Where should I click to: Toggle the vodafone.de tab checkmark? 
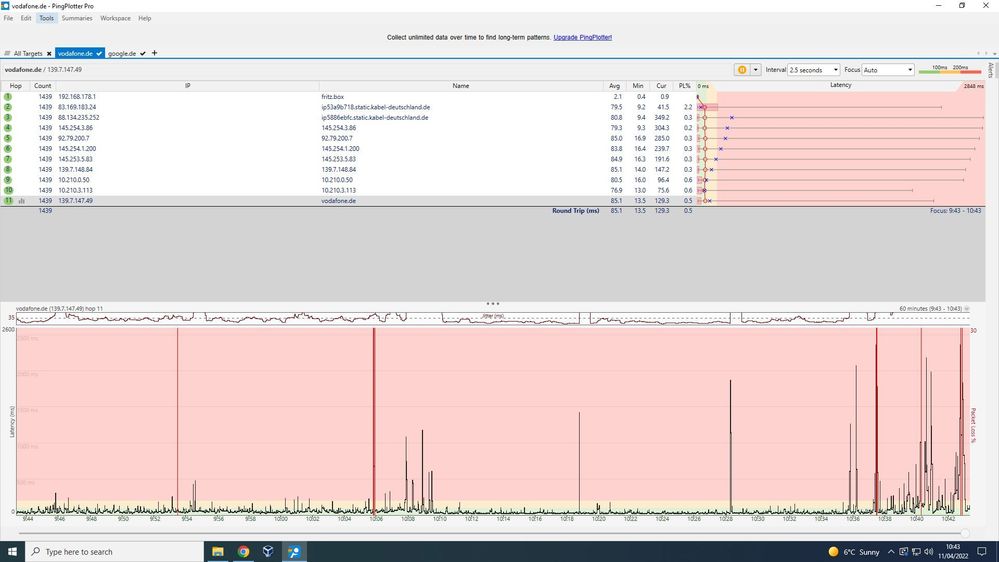coord(99,54)
